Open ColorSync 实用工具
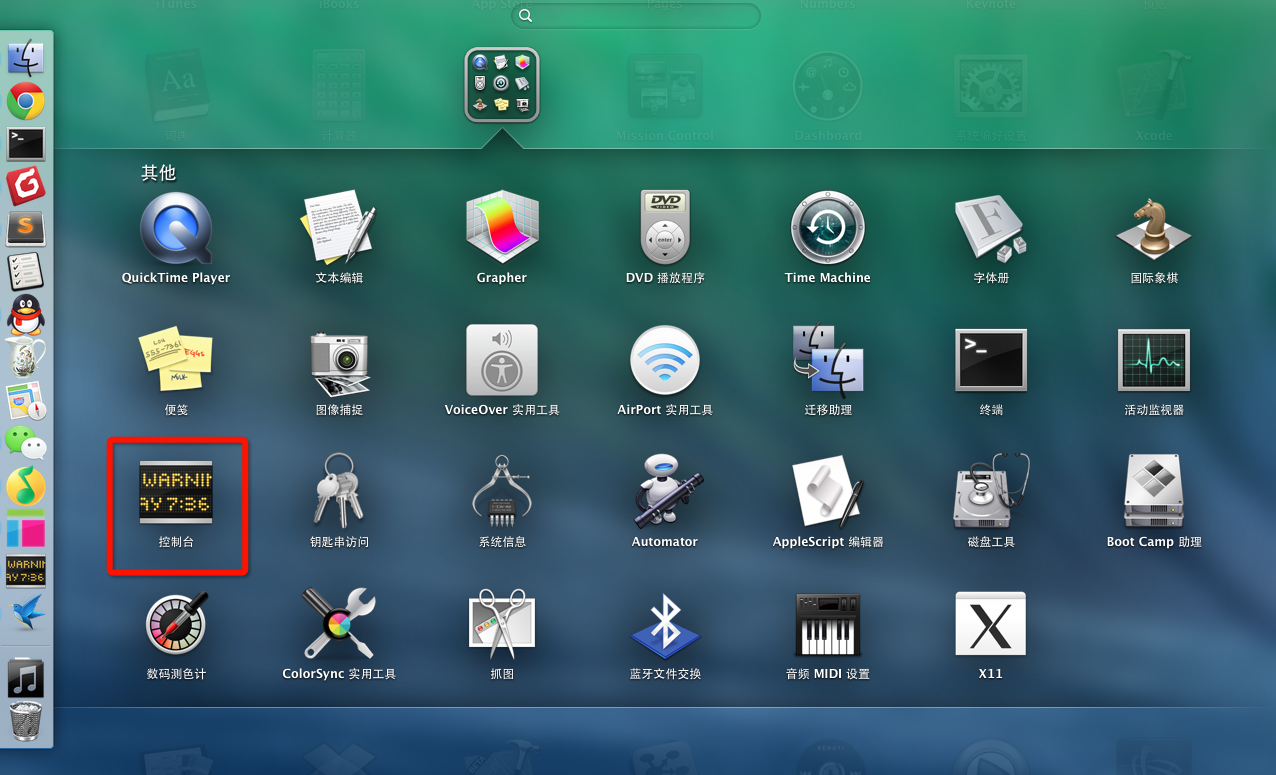The image size is (1276, 775). (339, 624)
